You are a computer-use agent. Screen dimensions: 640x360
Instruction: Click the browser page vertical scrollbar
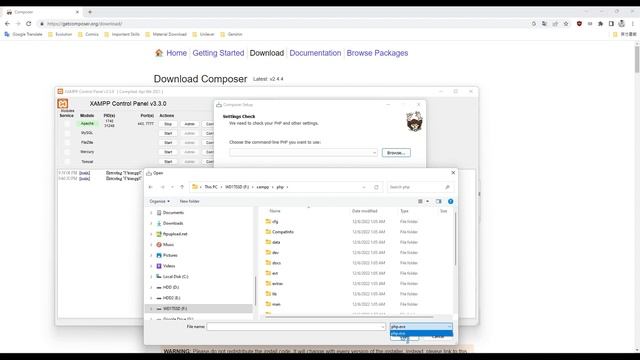click(x=637, y=59)
